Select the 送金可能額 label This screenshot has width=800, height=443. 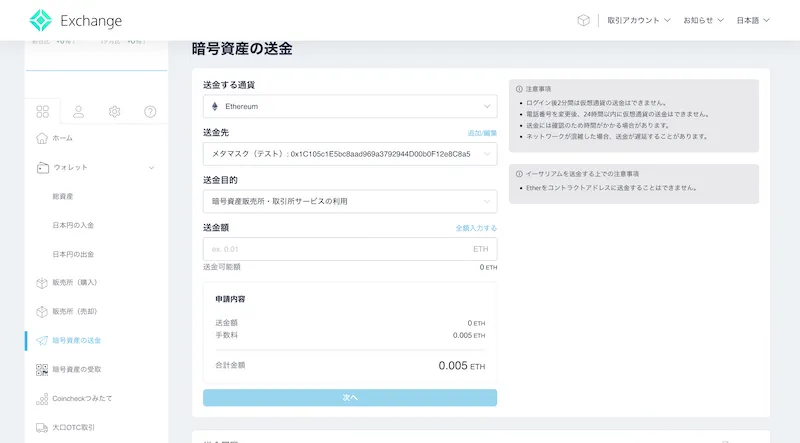[222, 267]
